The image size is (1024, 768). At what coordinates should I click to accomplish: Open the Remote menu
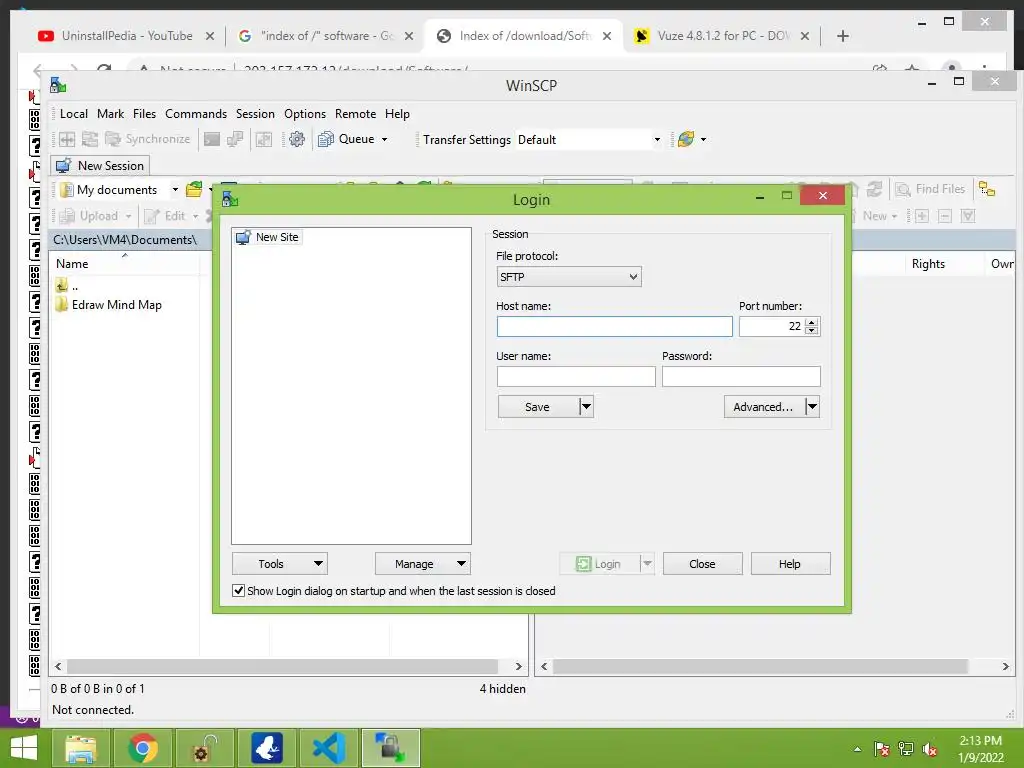(x=355, y=114)
